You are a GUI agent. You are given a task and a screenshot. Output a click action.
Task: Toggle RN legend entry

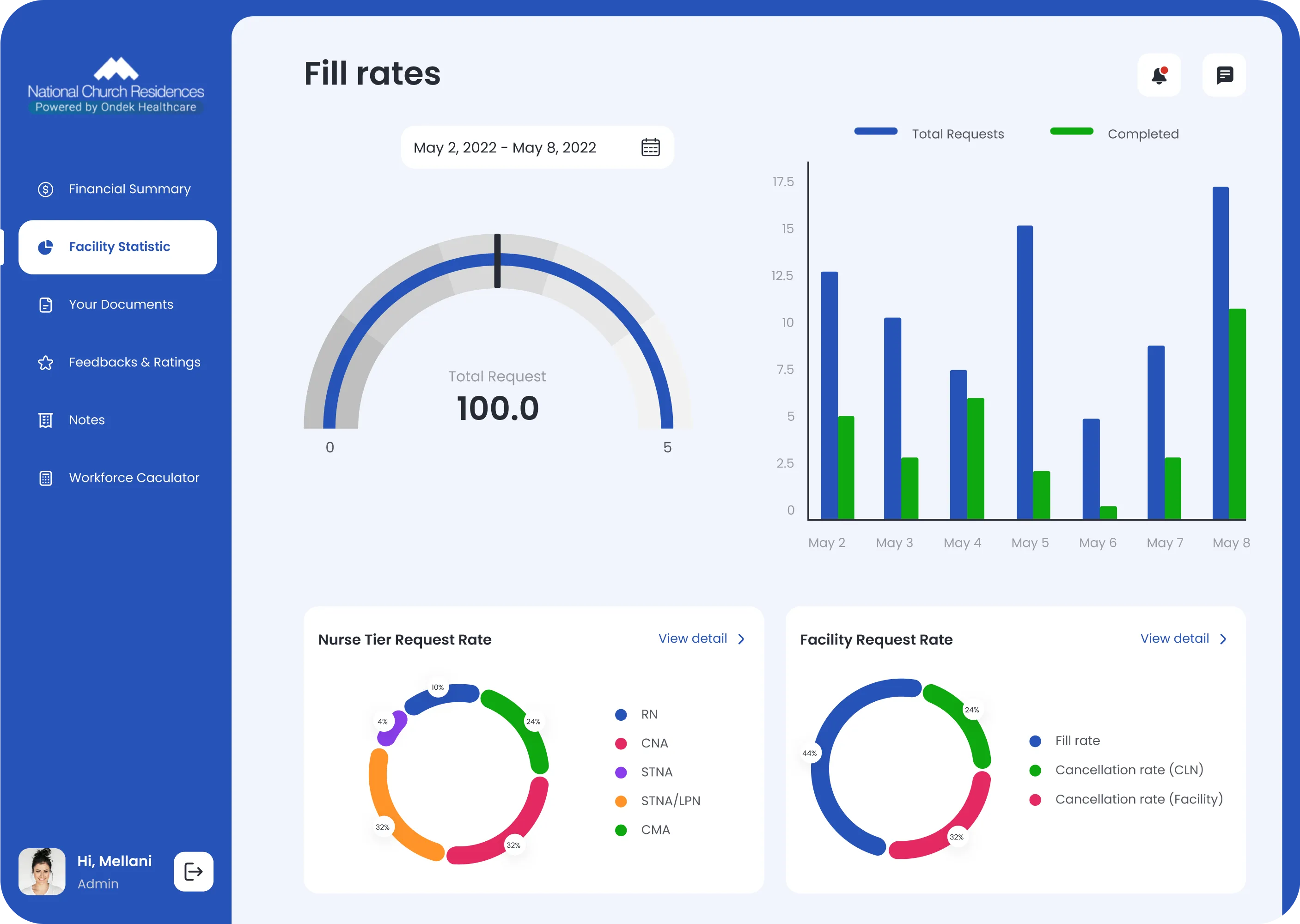636,715
